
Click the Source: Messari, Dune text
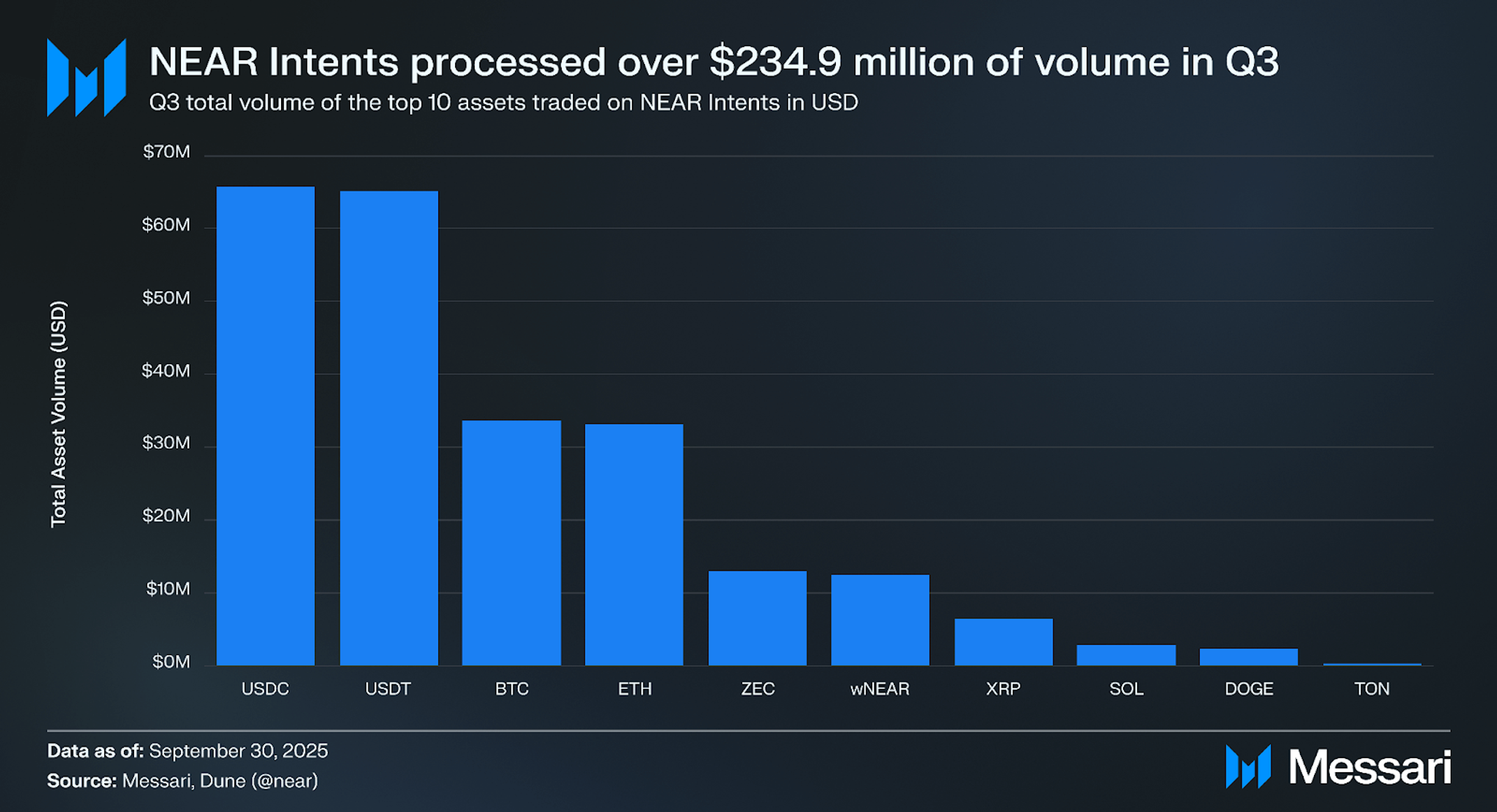click(182, 781)
